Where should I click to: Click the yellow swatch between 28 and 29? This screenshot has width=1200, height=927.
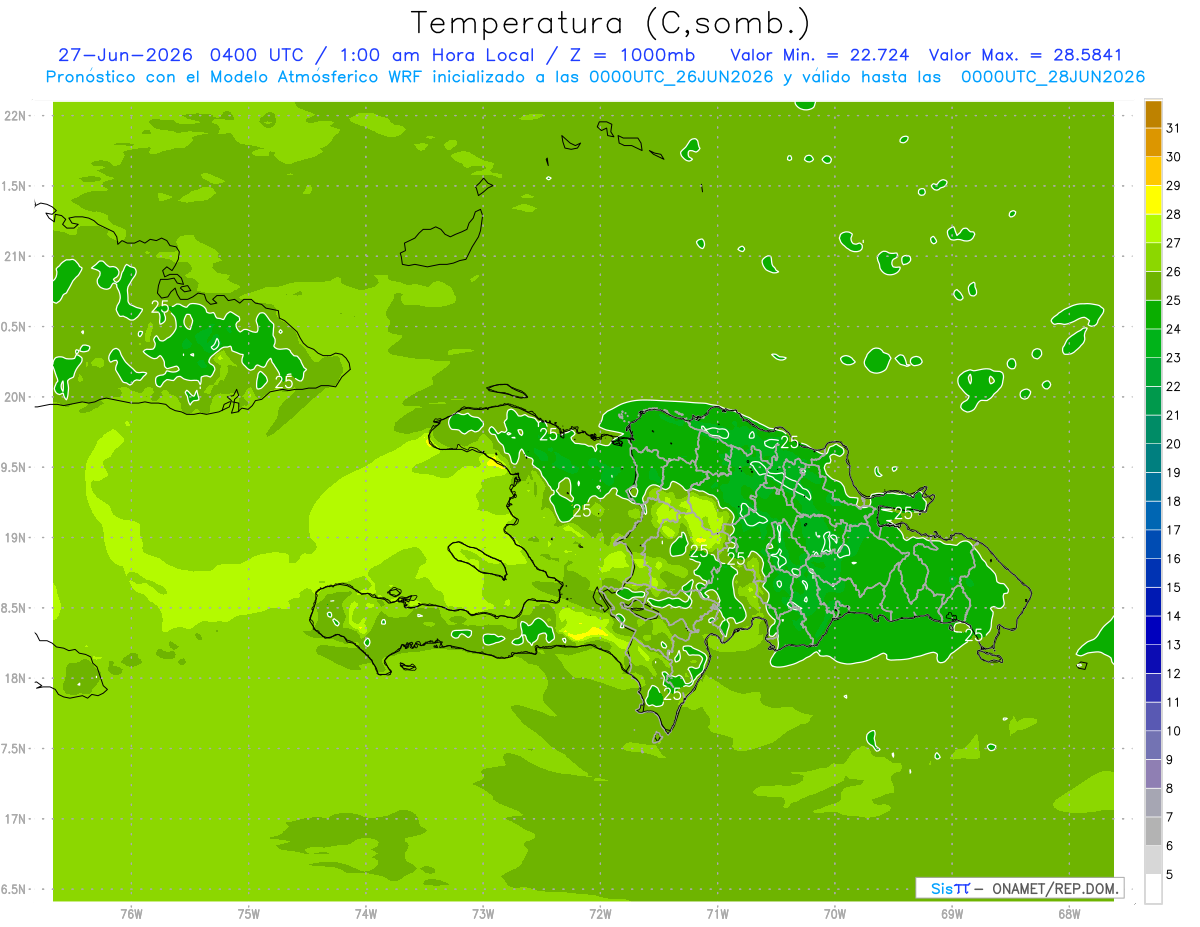pyautogui.click(x=1153, y=200)
